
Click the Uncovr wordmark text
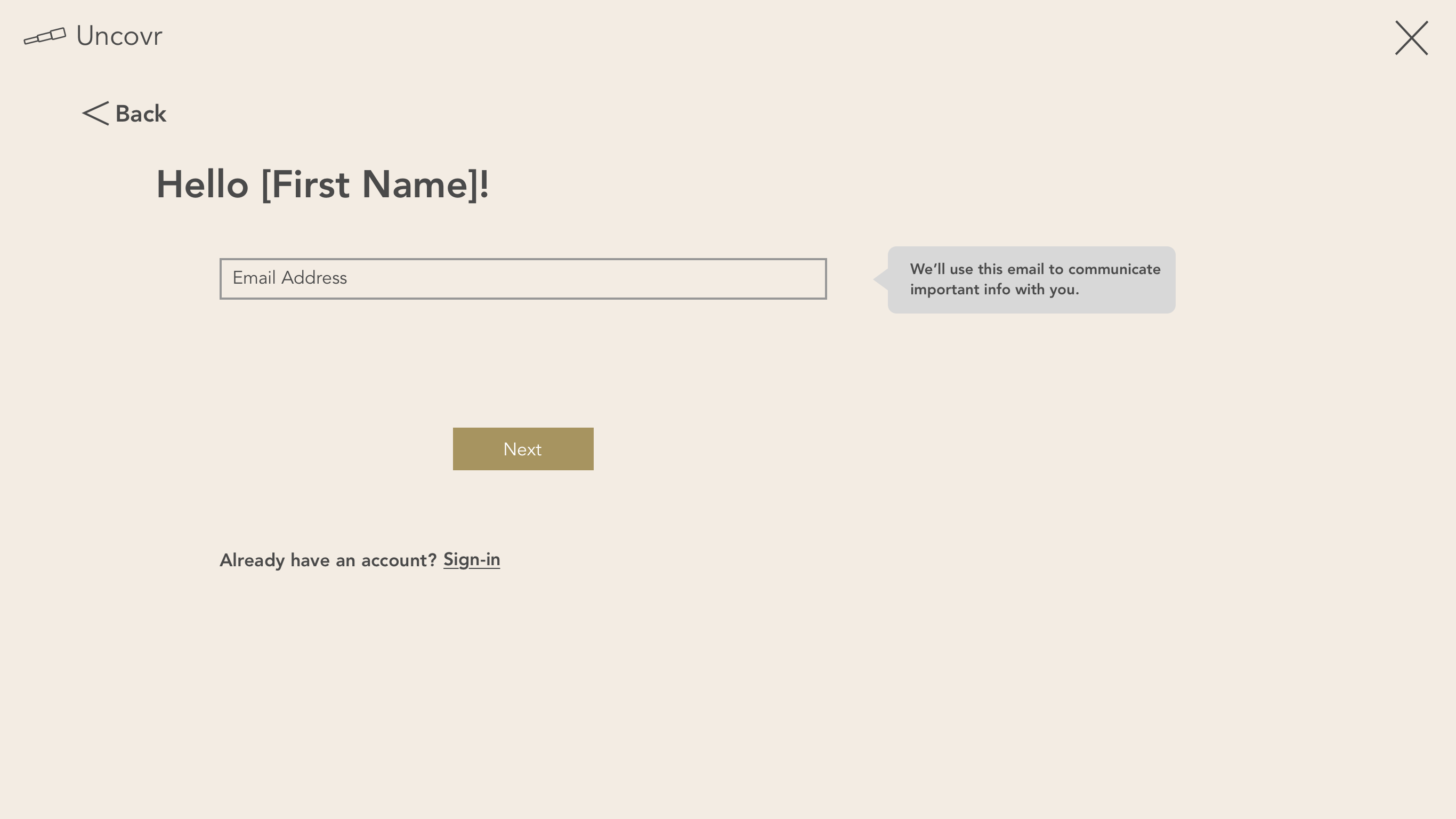(119, 36)
